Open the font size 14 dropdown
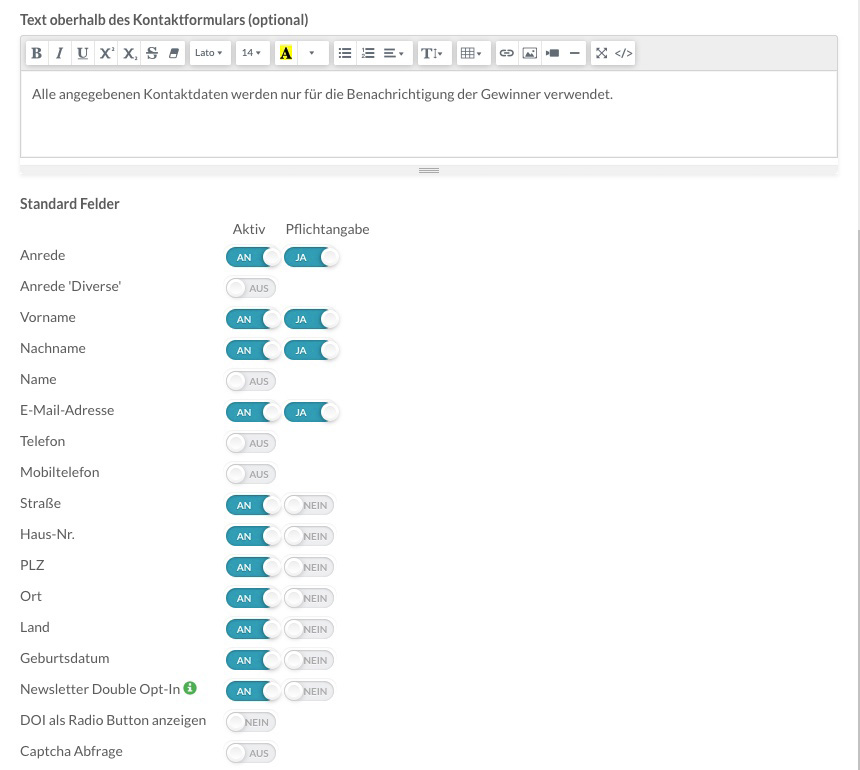The width and height of the screenshot is (860, 770). click(x=252, y=53)
